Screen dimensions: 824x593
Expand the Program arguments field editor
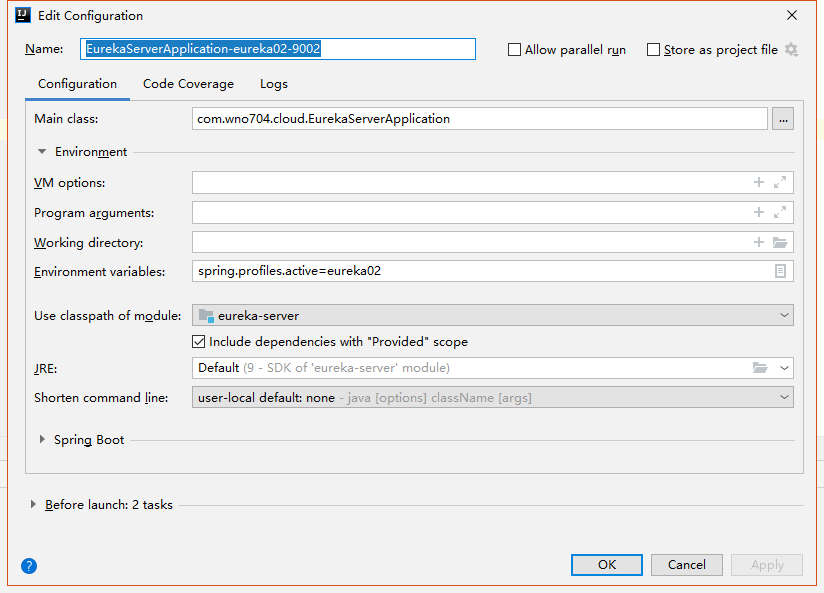tap(780, 213)
